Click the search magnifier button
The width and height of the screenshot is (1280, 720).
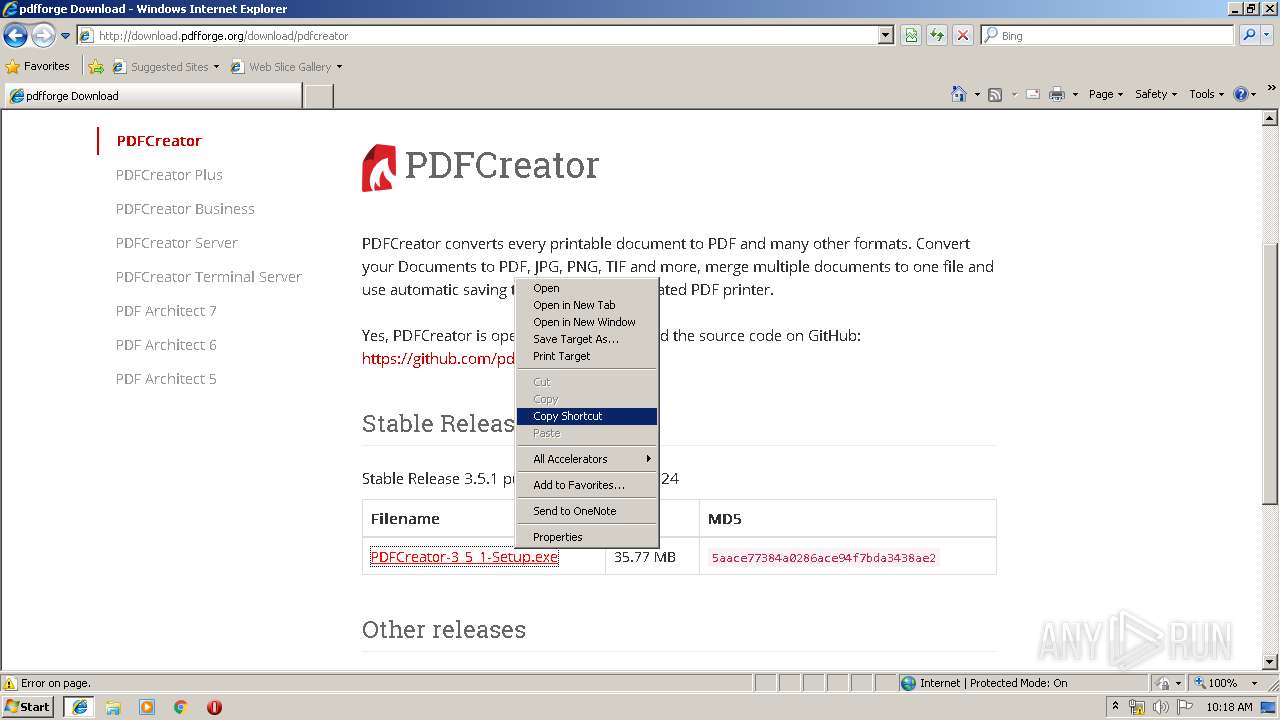(1248, 36)
